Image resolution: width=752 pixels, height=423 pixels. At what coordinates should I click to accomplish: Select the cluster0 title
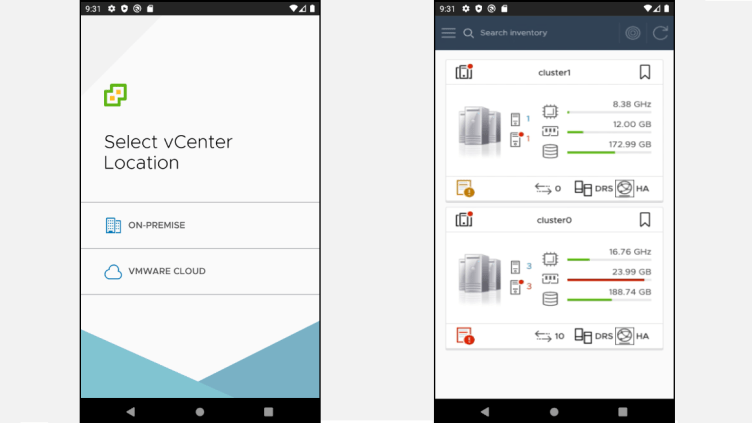554,220
